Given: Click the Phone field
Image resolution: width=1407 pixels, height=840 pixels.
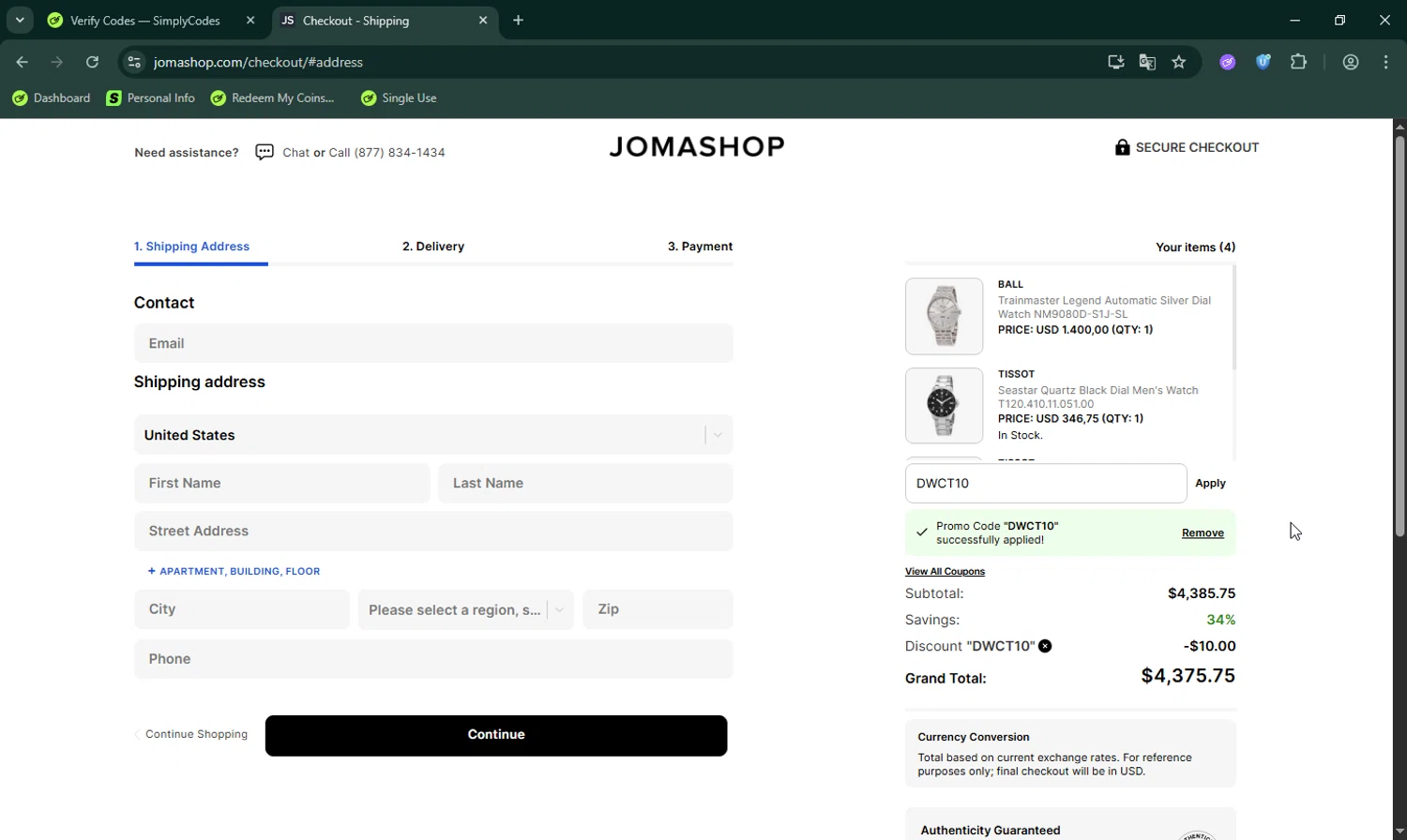Looking at the screenshot, I should 433,659.
